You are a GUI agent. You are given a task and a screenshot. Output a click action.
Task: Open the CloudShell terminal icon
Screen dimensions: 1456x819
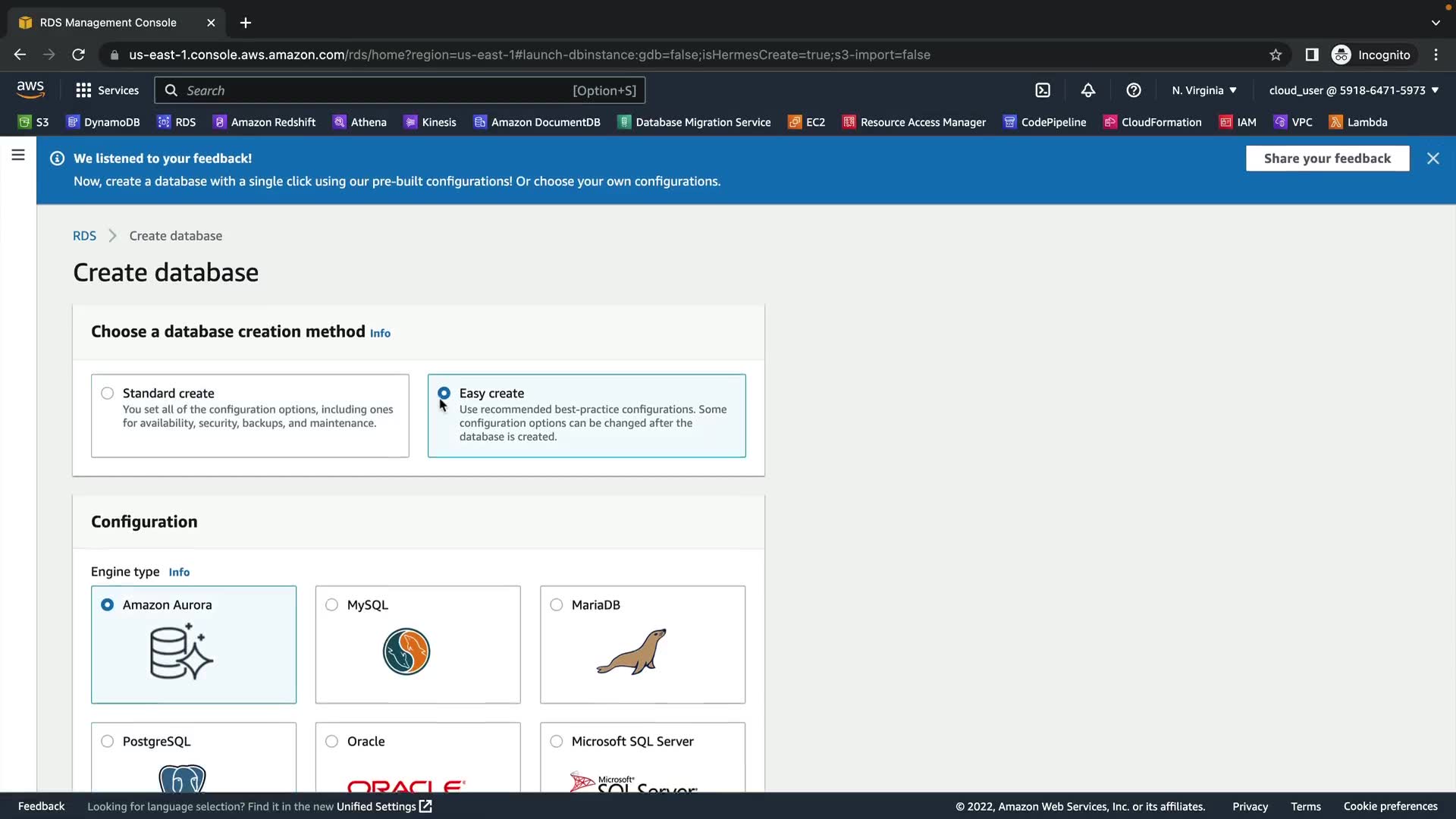[1043, 90]
